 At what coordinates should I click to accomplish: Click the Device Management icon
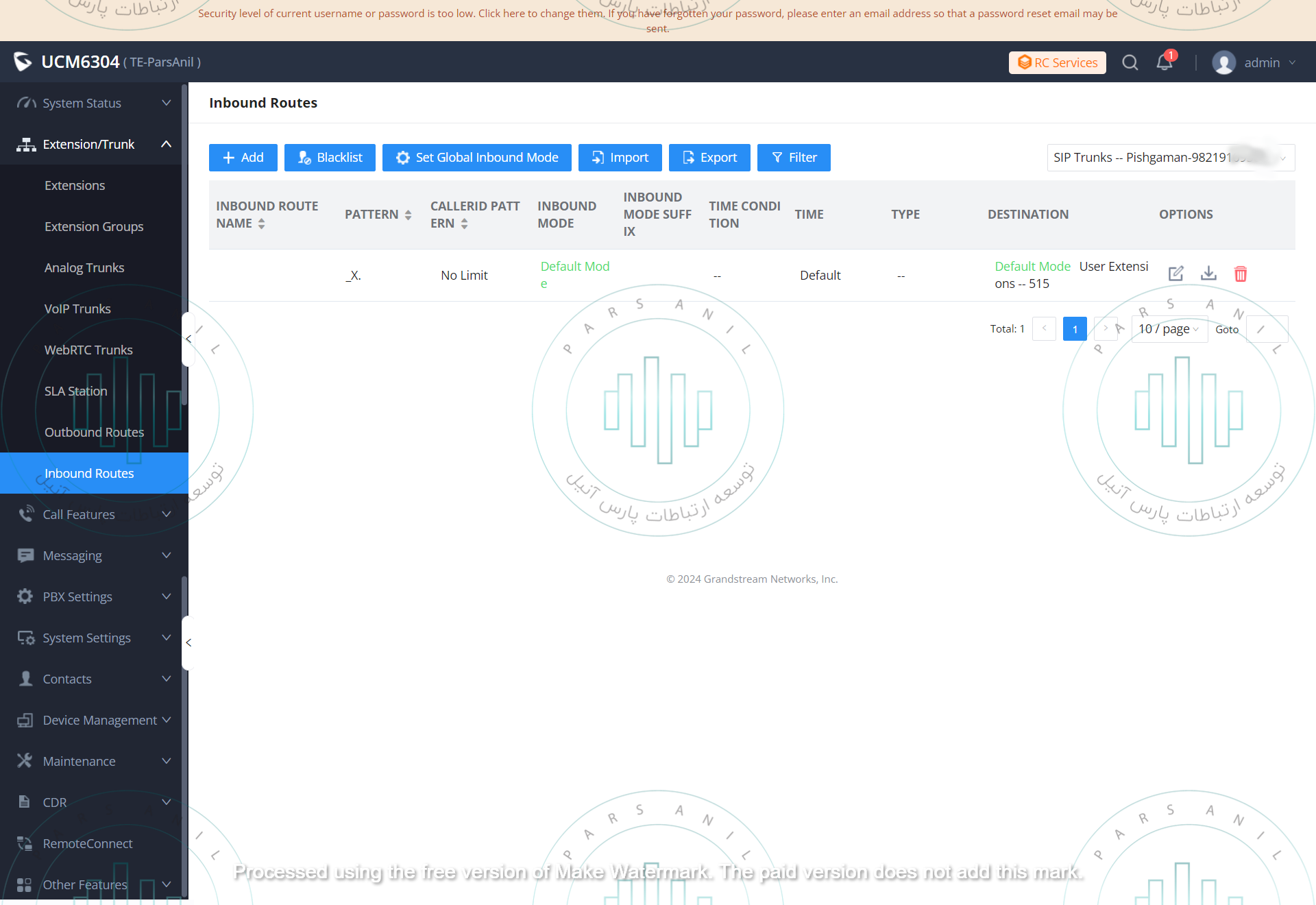coord(25,720)
